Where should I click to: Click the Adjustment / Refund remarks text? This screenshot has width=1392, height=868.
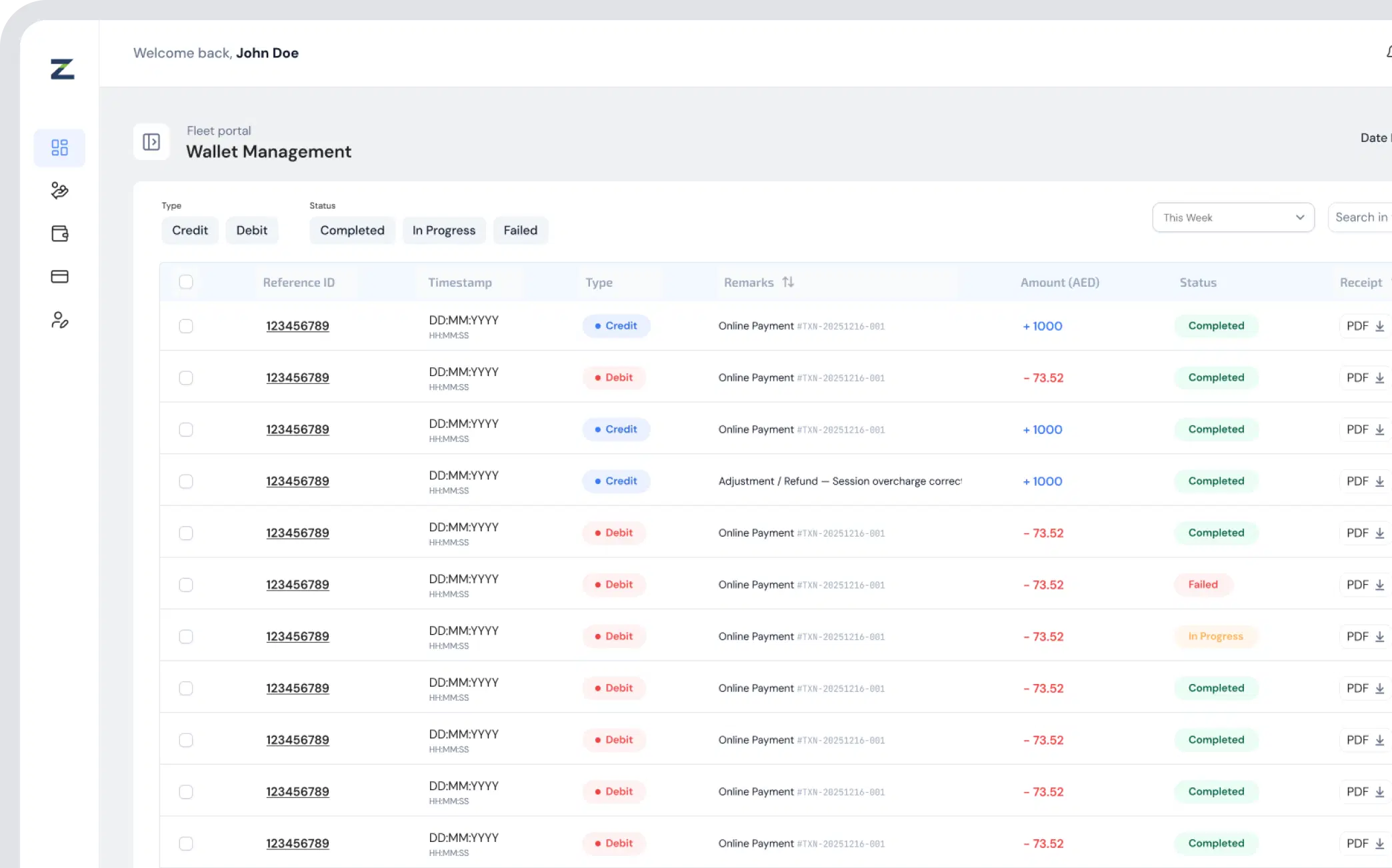(840, 481)
